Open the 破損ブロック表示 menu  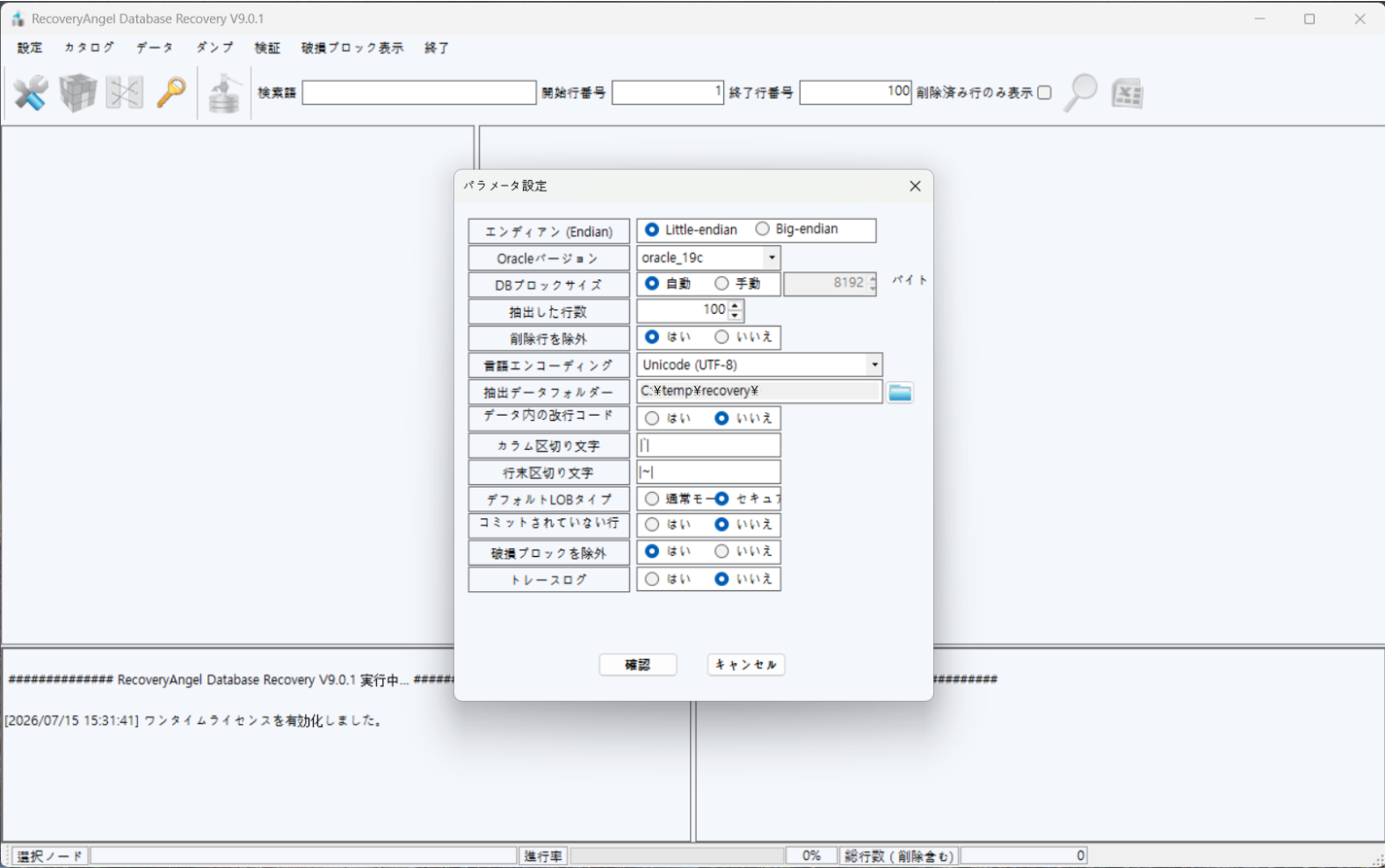(x=352, y=48)
